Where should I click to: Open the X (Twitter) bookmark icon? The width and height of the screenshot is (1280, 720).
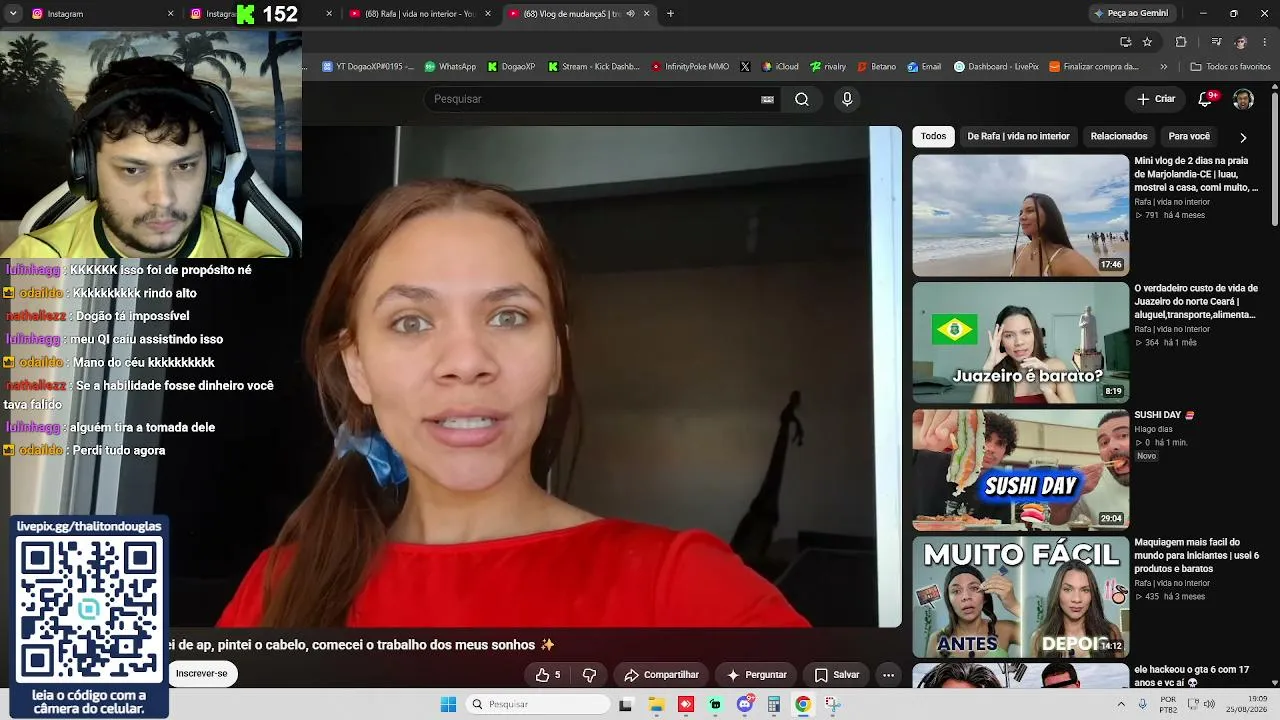[x=745, y=67]
